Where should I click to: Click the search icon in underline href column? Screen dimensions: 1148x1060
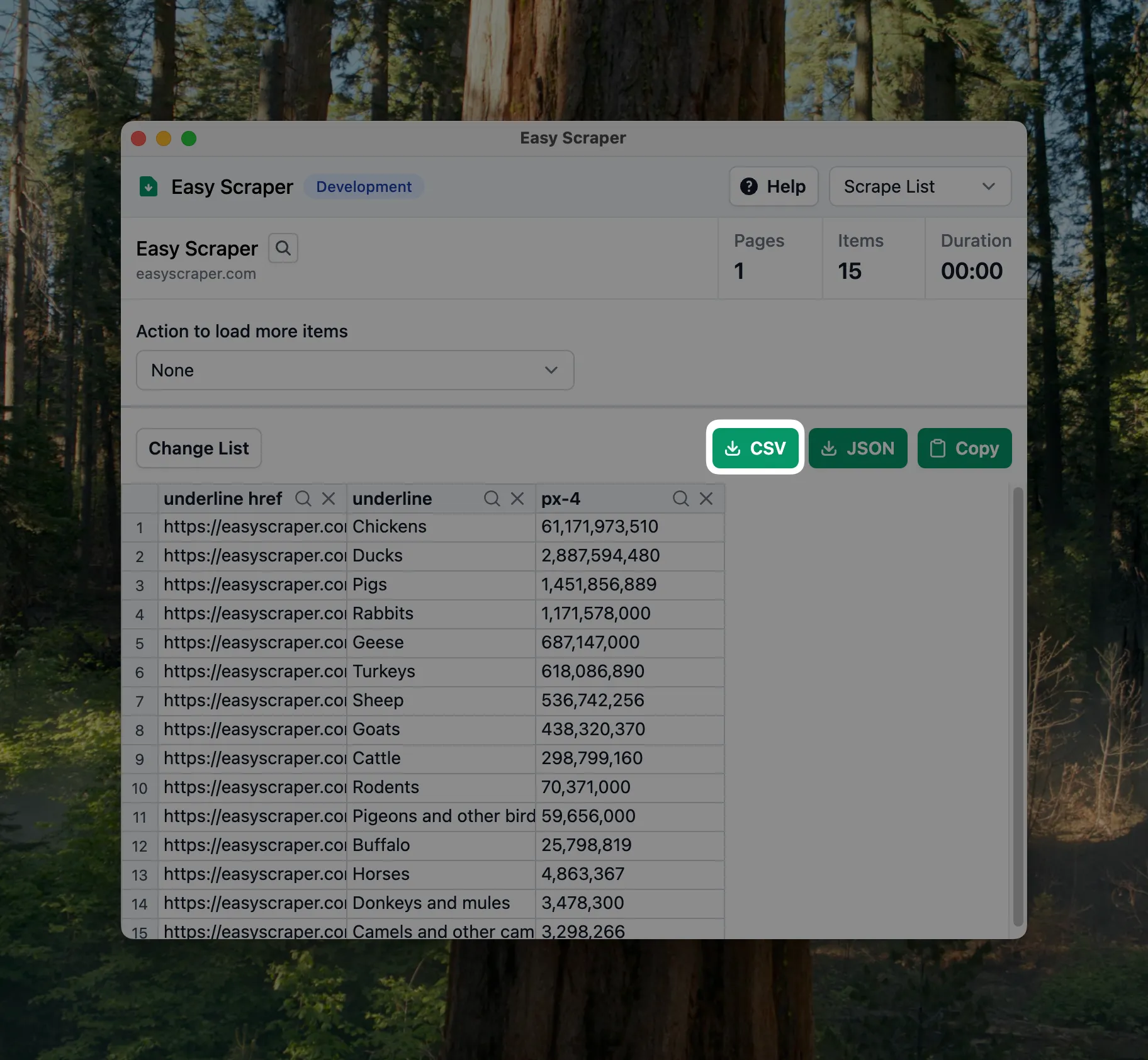coord(303,499)
